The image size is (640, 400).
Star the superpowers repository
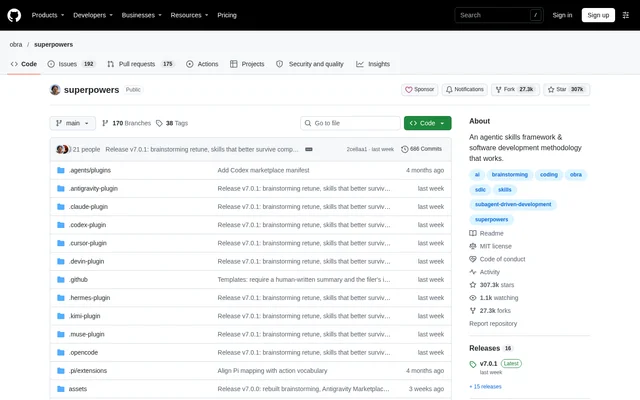tap(566, 89)
